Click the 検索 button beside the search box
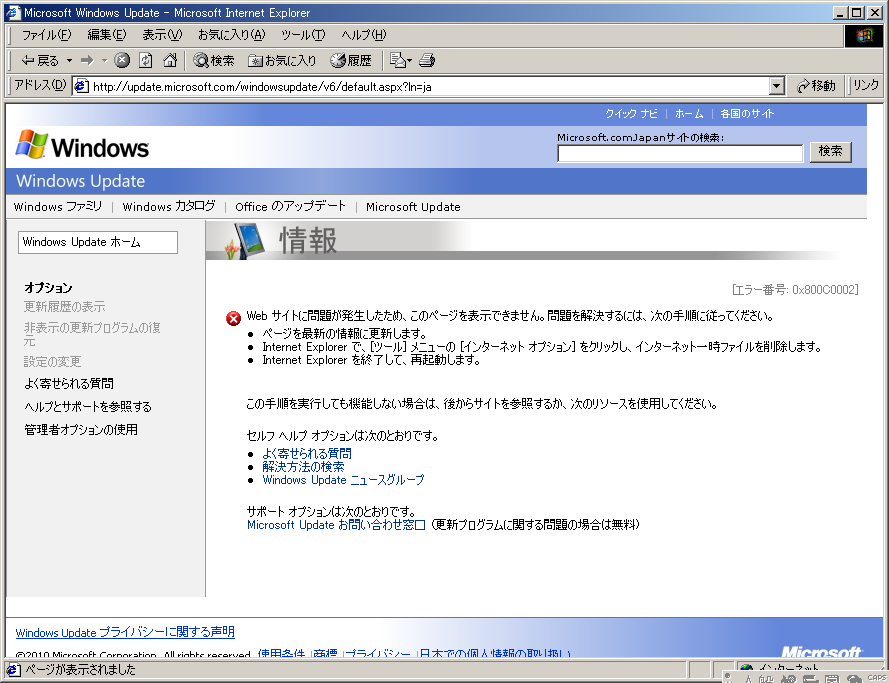The image size is (889, 683). [x=830, y=152]
